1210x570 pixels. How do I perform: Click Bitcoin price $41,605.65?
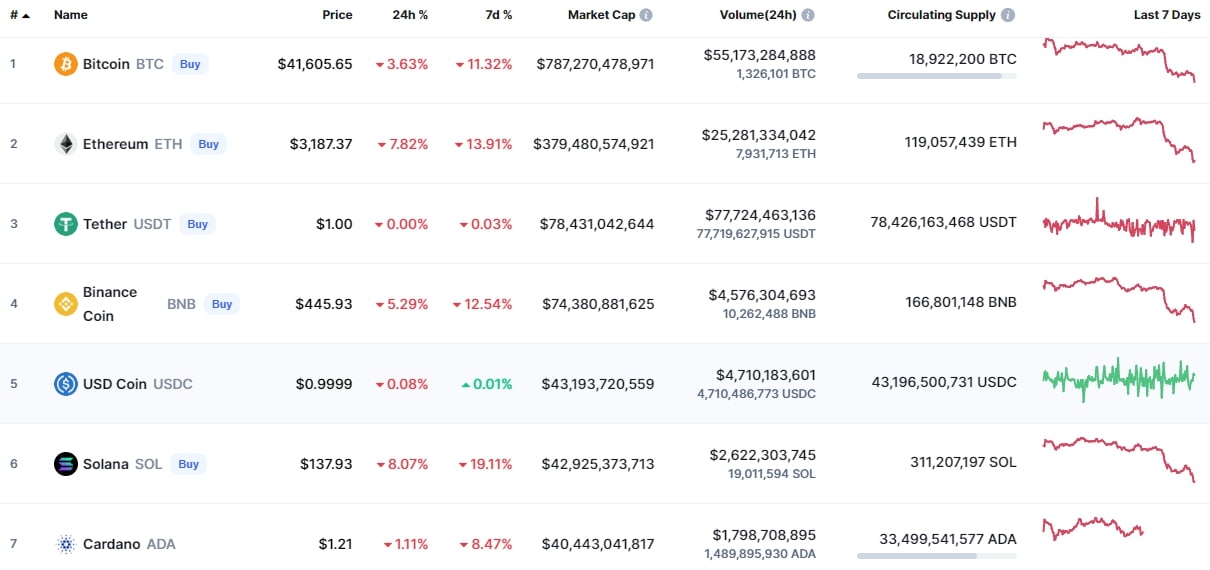click(x=315, y=64)
